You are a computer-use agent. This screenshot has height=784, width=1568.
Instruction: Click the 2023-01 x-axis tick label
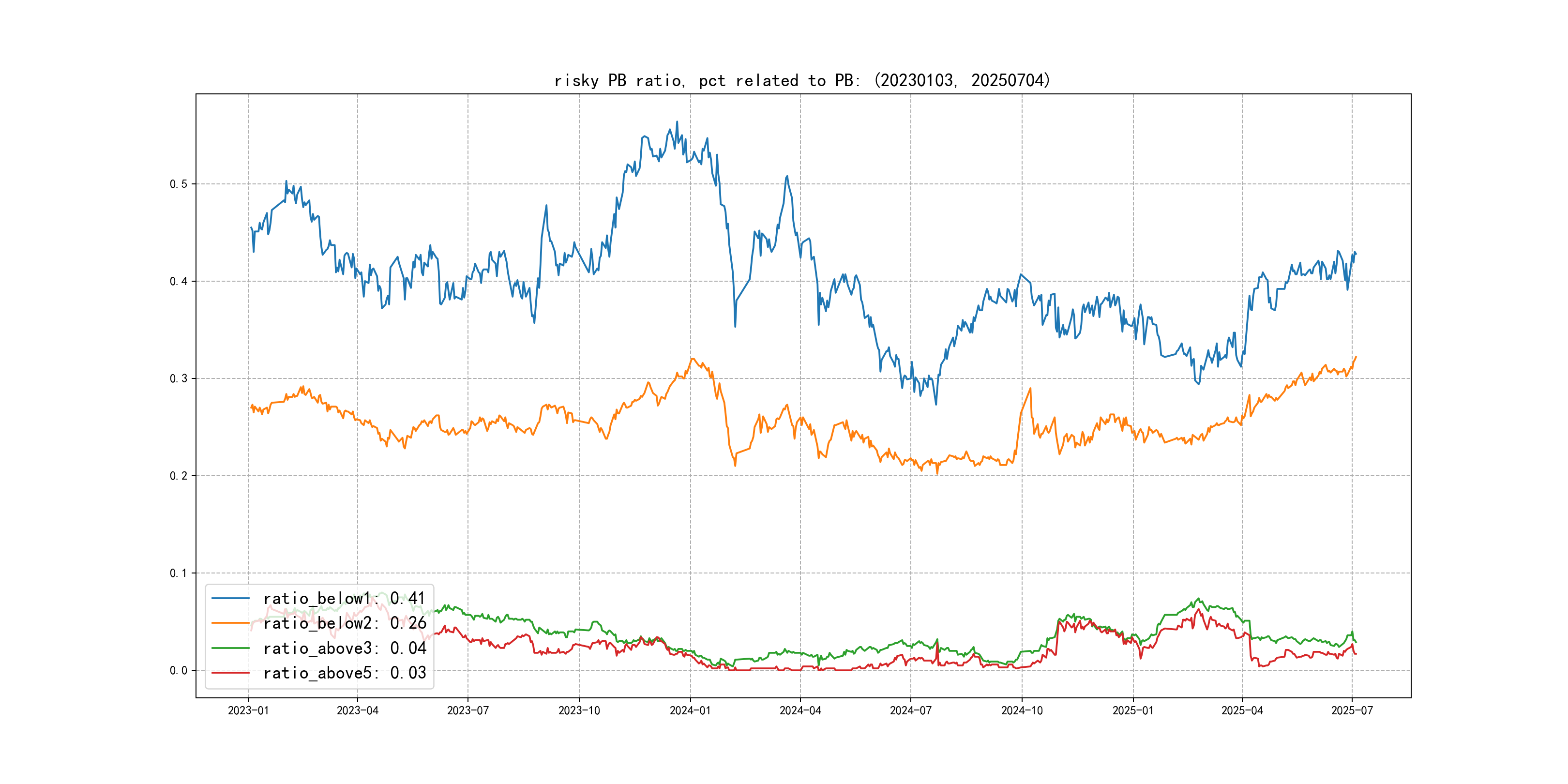point(248,710)
